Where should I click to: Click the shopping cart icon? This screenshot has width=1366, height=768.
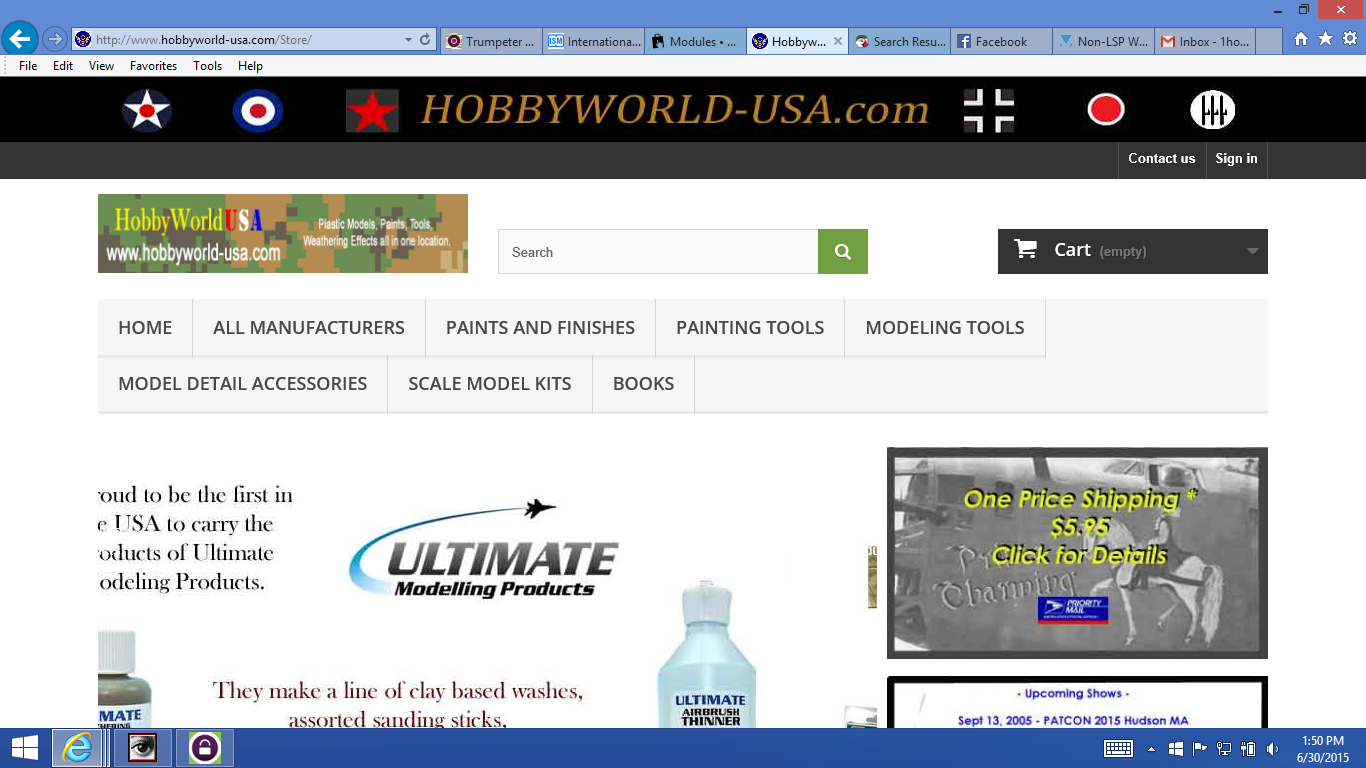1026,249
